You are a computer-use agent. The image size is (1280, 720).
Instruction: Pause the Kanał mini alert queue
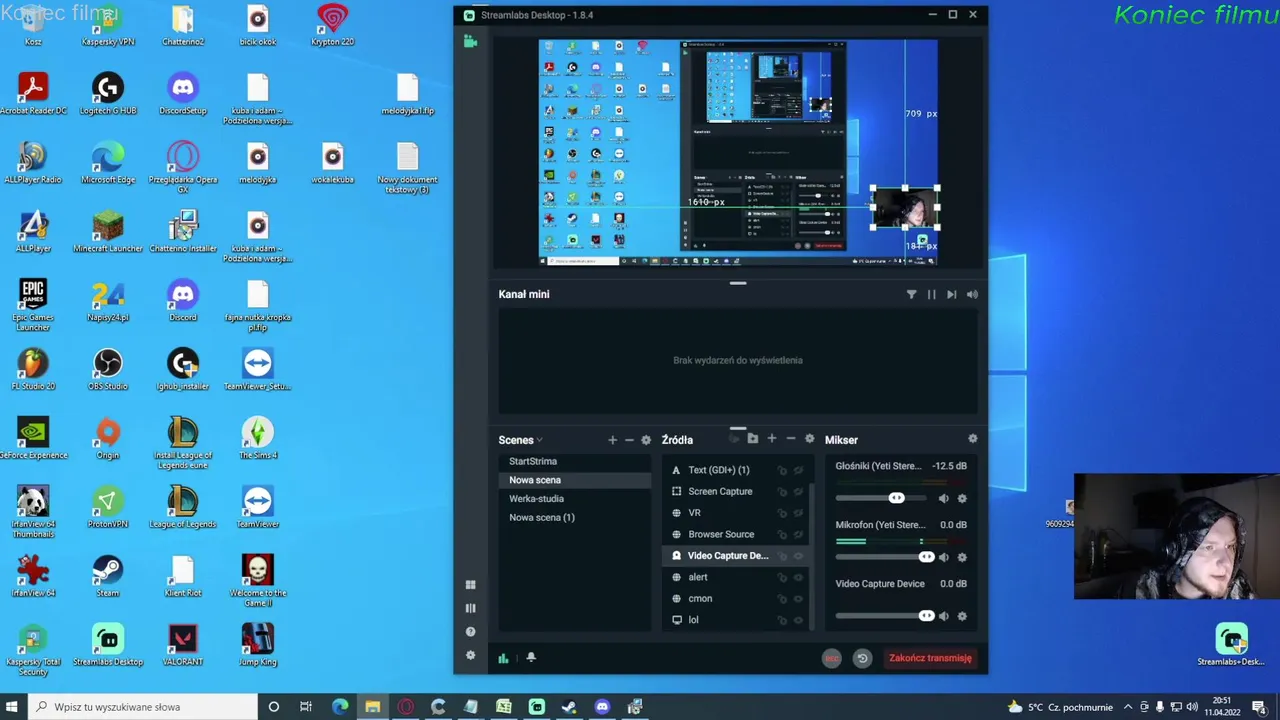(x=932, y=294)
